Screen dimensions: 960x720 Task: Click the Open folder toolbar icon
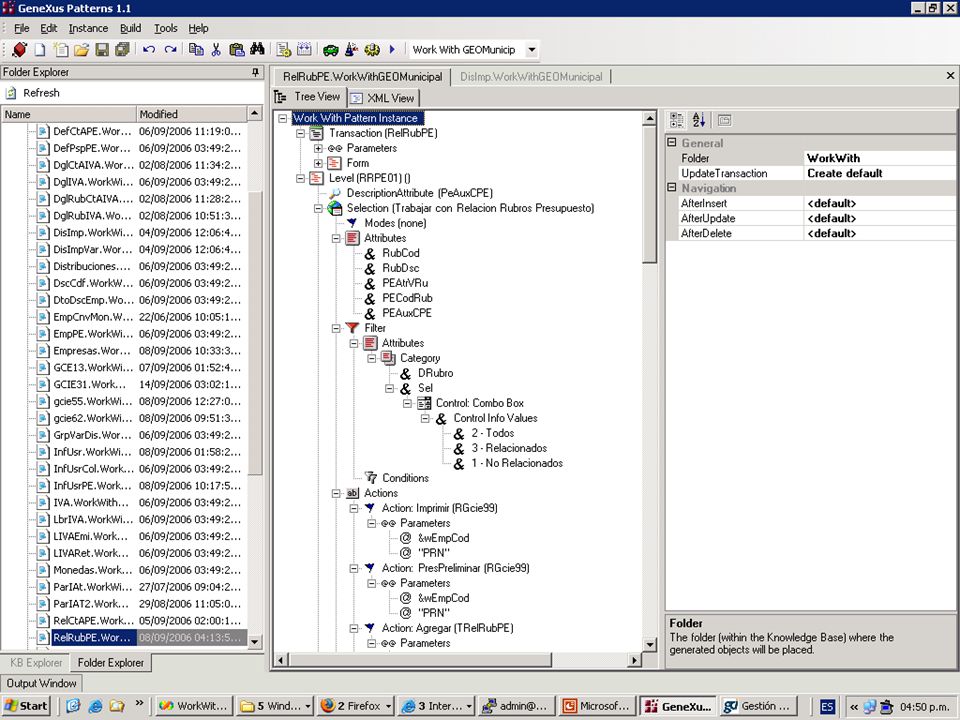point(81,50)
